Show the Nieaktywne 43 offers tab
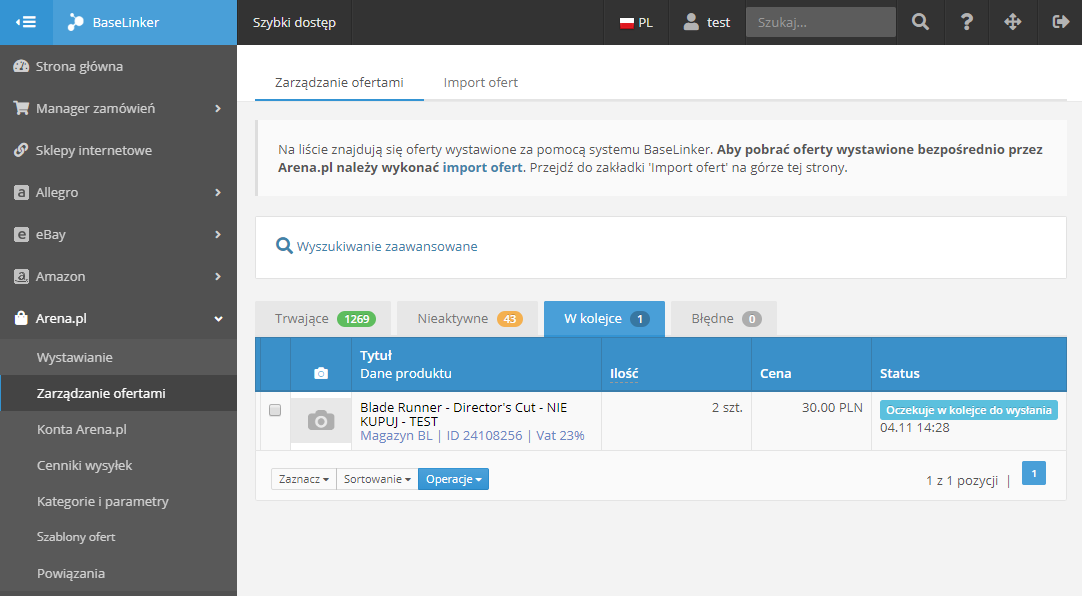Viewport: 1082px width, 596px height. point(468,319)
